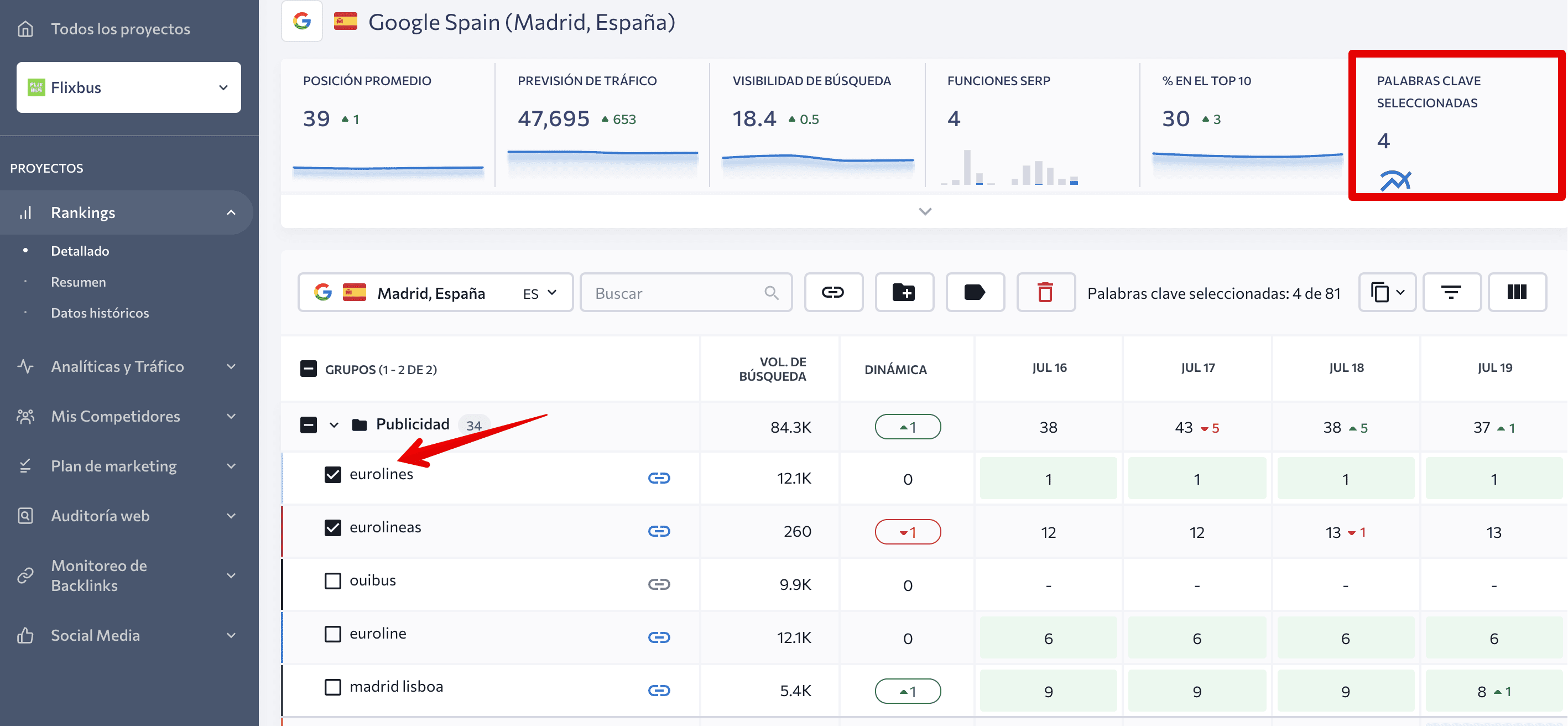The width and height of the screenshot is (1568, 726).
Task: Collapse the Rankings menu chevron
Action: (x=231, y=212)
